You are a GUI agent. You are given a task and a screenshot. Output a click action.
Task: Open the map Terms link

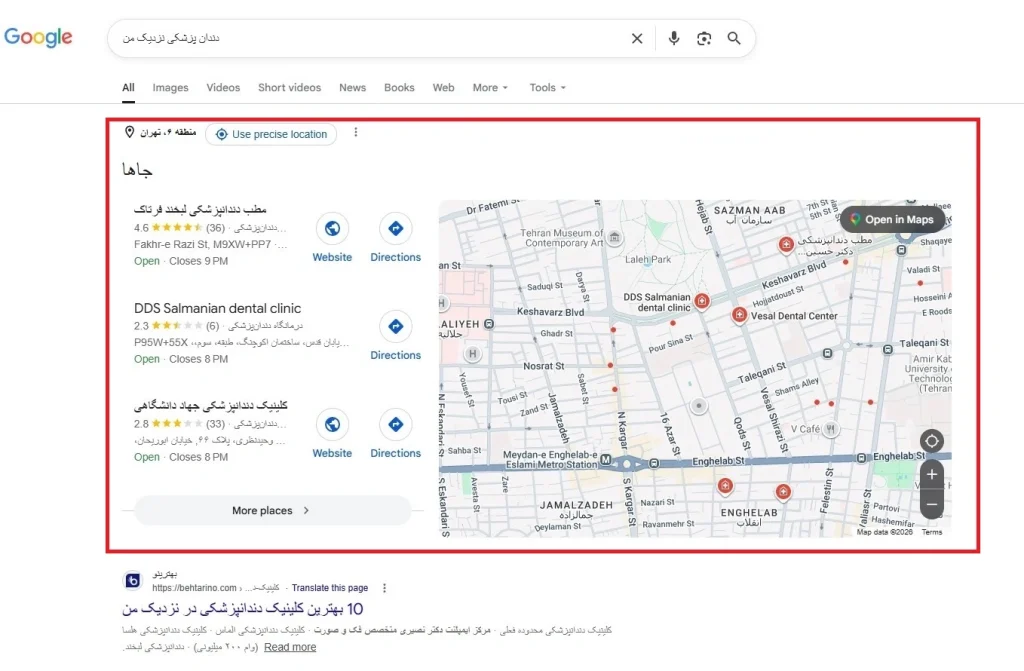tap(931, 532)
